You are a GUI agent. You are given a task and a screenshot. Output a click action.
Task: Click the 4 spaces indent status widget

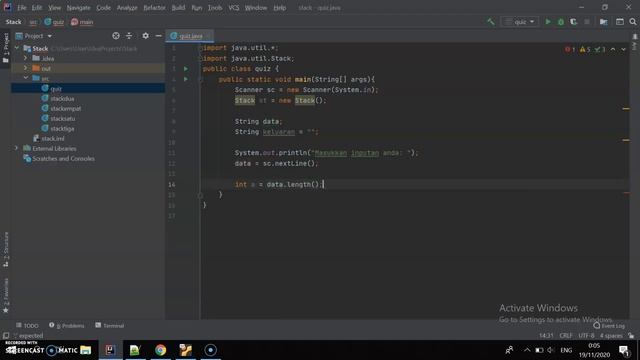(611, 336)
